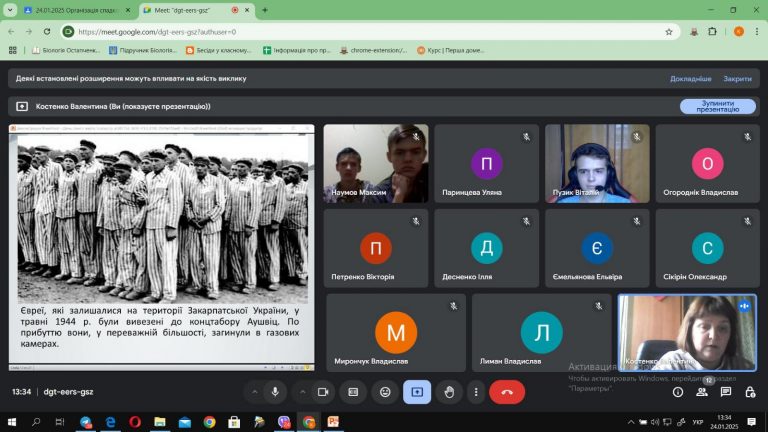Open PowerPoint from the taskbar

click(333, 422)
